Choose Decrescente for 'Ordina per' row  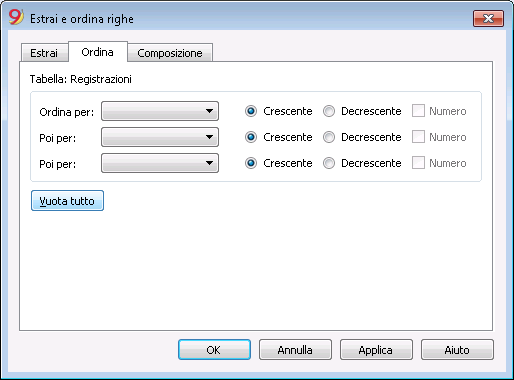pos(329,111)
